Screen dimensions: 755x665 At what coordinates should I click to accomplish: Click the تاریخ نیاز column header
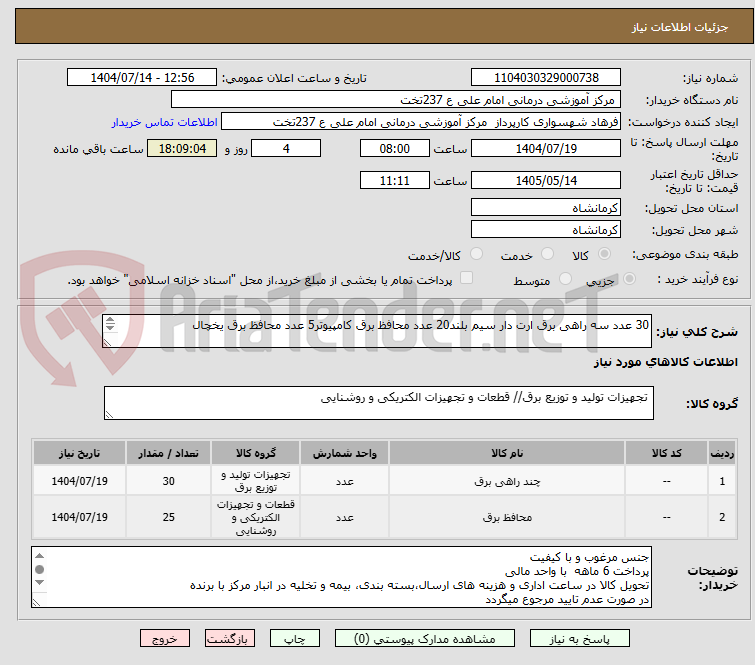point(79,453)
